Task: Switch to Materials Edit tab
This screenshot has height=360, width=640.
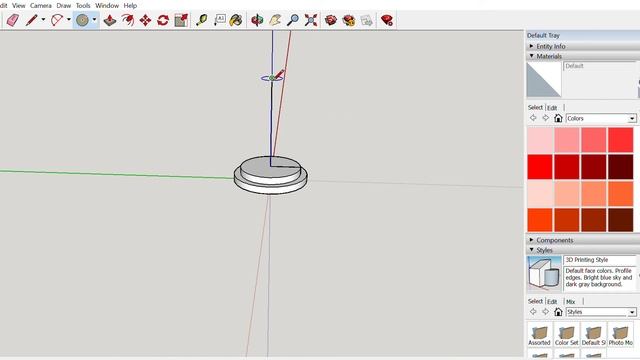Action: point(552,108)
